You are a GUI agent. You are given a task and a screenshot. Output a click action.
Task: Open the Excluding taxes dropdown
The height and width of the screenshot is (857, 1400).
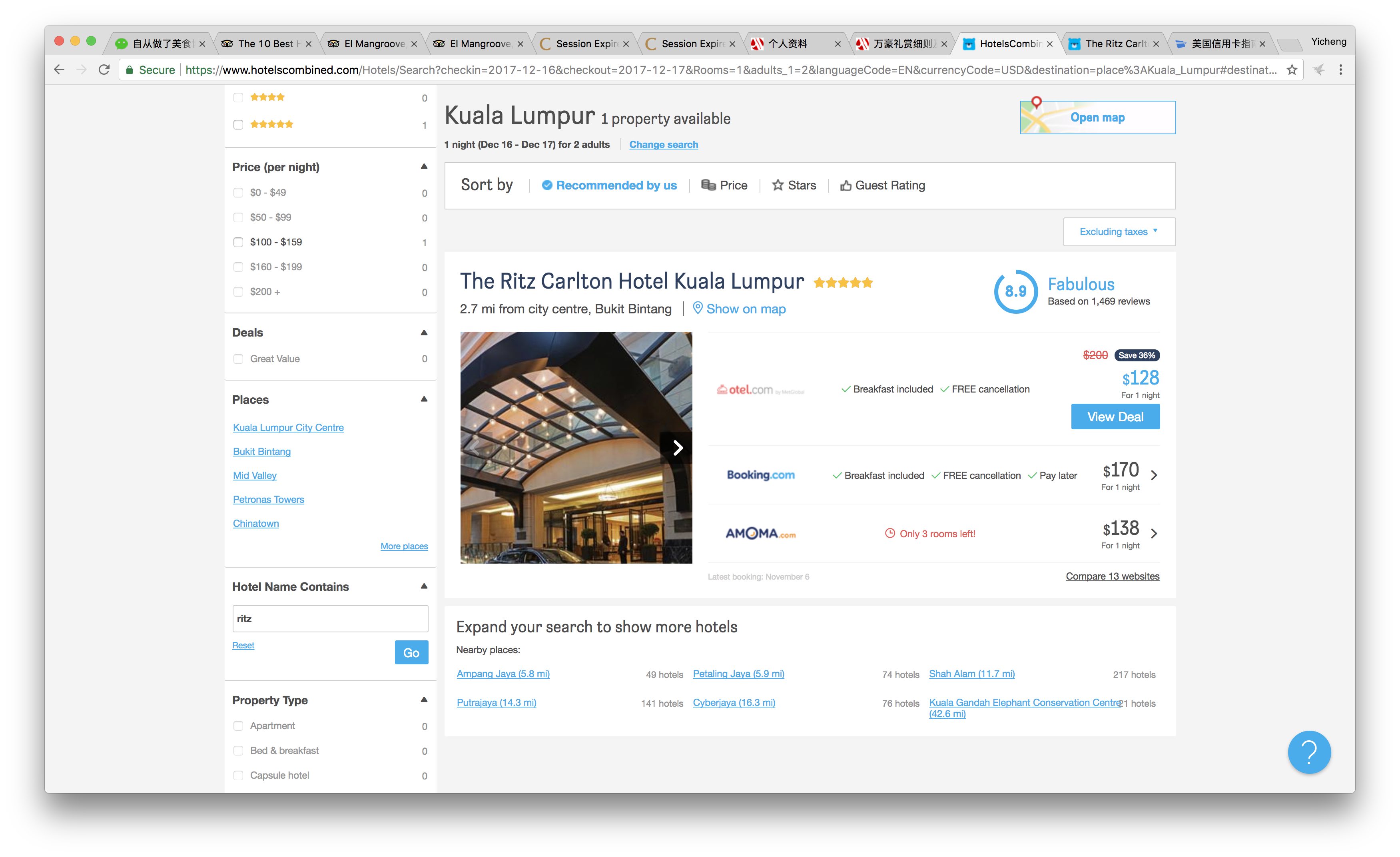(1119, 232)
